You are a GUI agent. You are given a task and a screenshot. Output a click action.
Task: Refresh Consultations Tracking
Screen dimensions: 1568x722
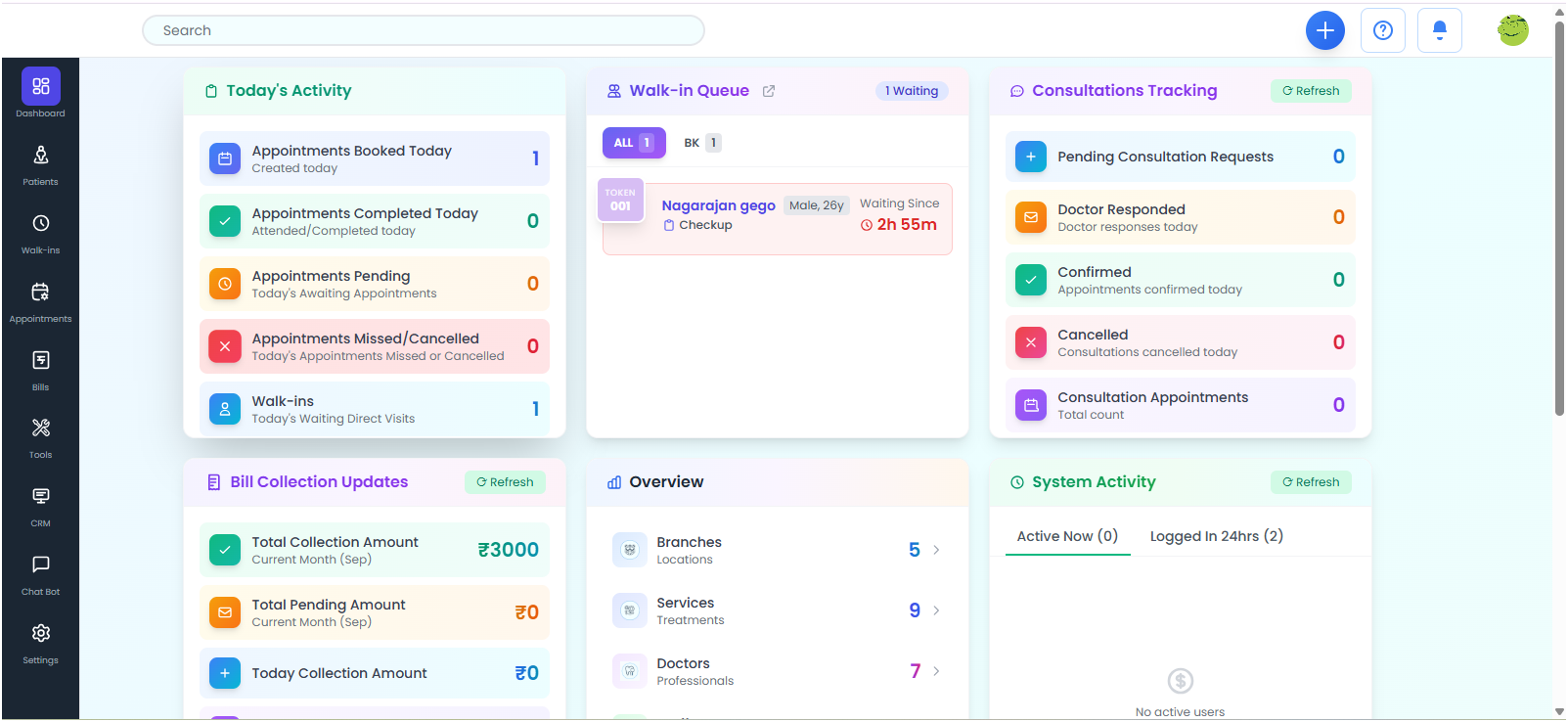click(x=1311, y=91)
